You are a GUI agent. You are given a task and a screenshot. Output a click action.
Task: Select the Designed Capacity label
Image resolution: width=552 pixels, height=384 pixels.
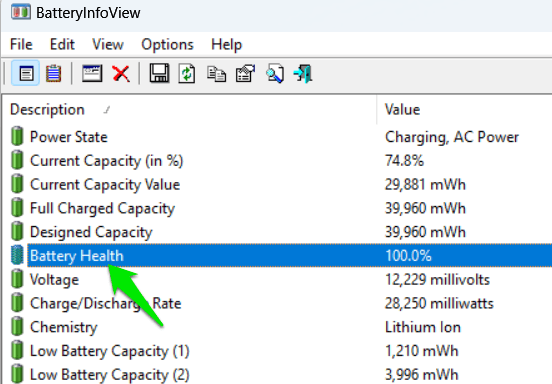coord(91,232)
